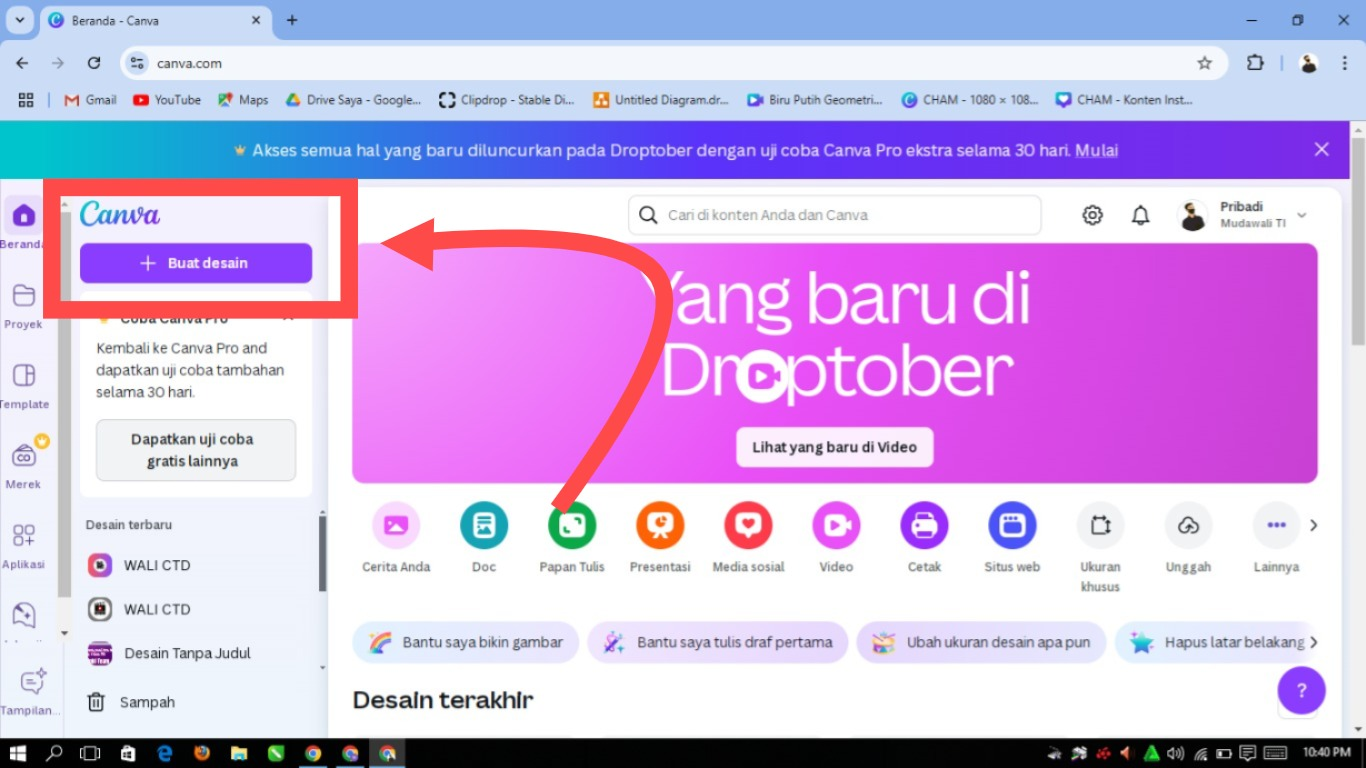Image resolution: width=1366 pixels, height=768 pixels.
Task: Open the Chrome extensions puzzle icon
Action: click(x=1255, y=63)
